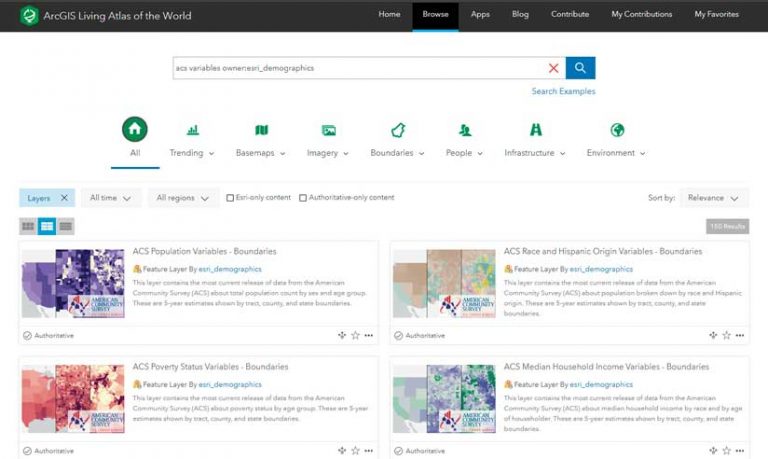This screenshot has width=768, height=459.
Task: Click the ACS Poverty Status thumbnail
Action: coord(73,399)
